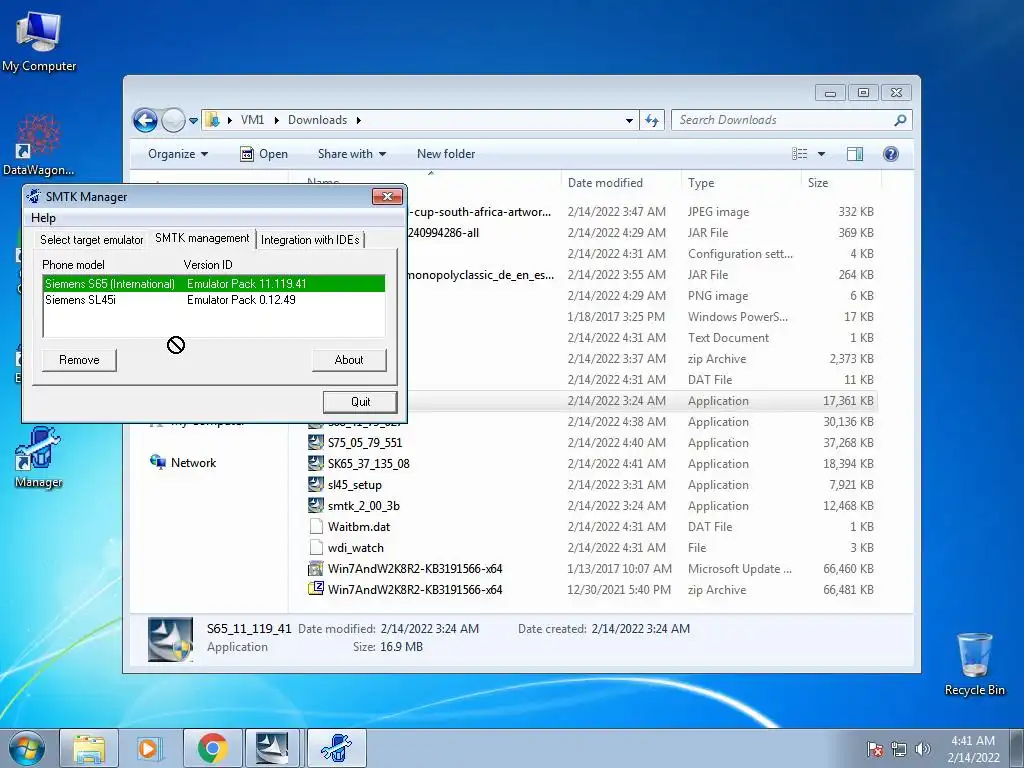Select the sl45_setup file icon
The width and height of the screenshot is (1024, 768).
coord(316,485)
